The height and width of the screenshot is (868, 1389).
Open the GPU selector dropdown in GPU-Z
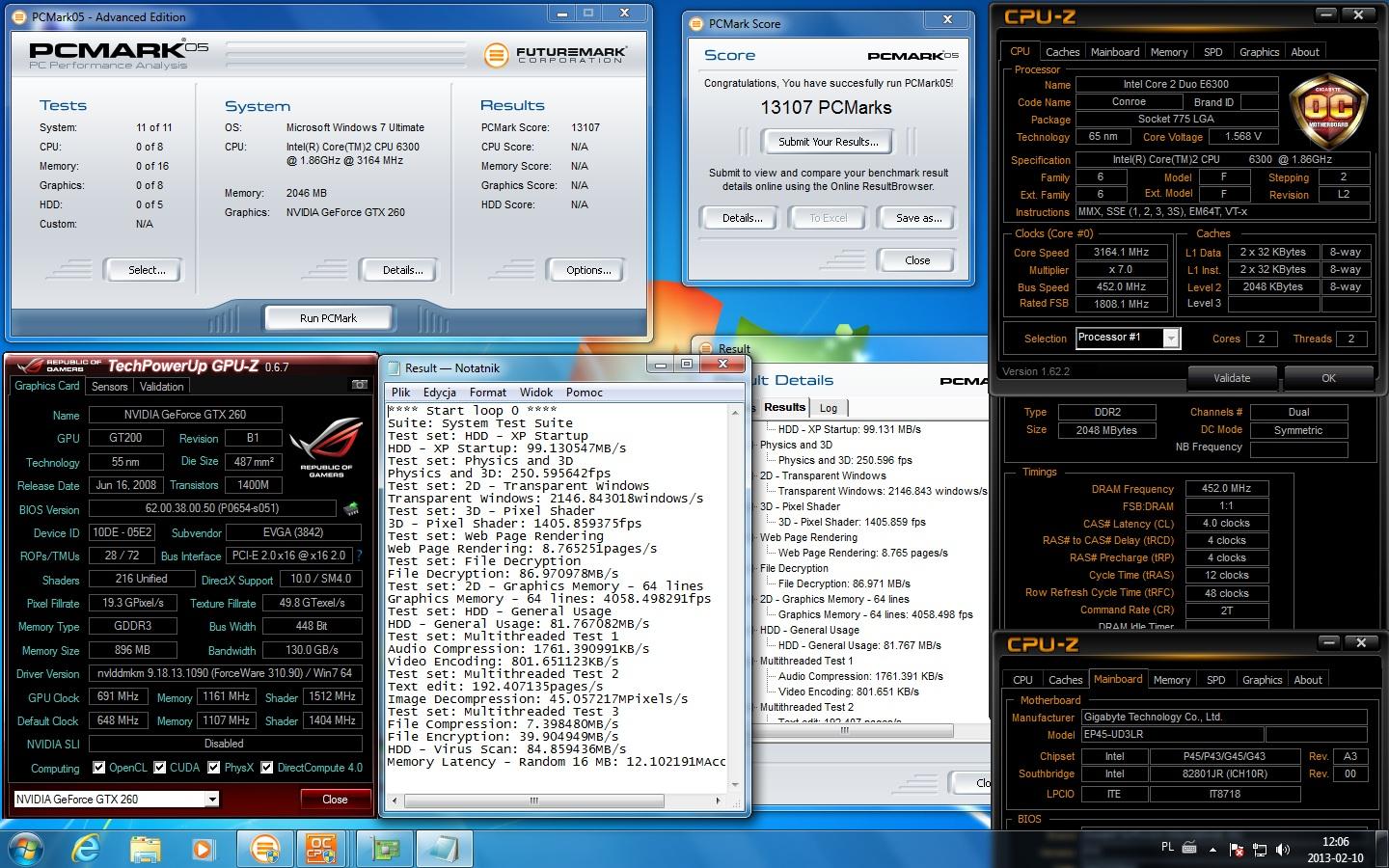(211, 799)
